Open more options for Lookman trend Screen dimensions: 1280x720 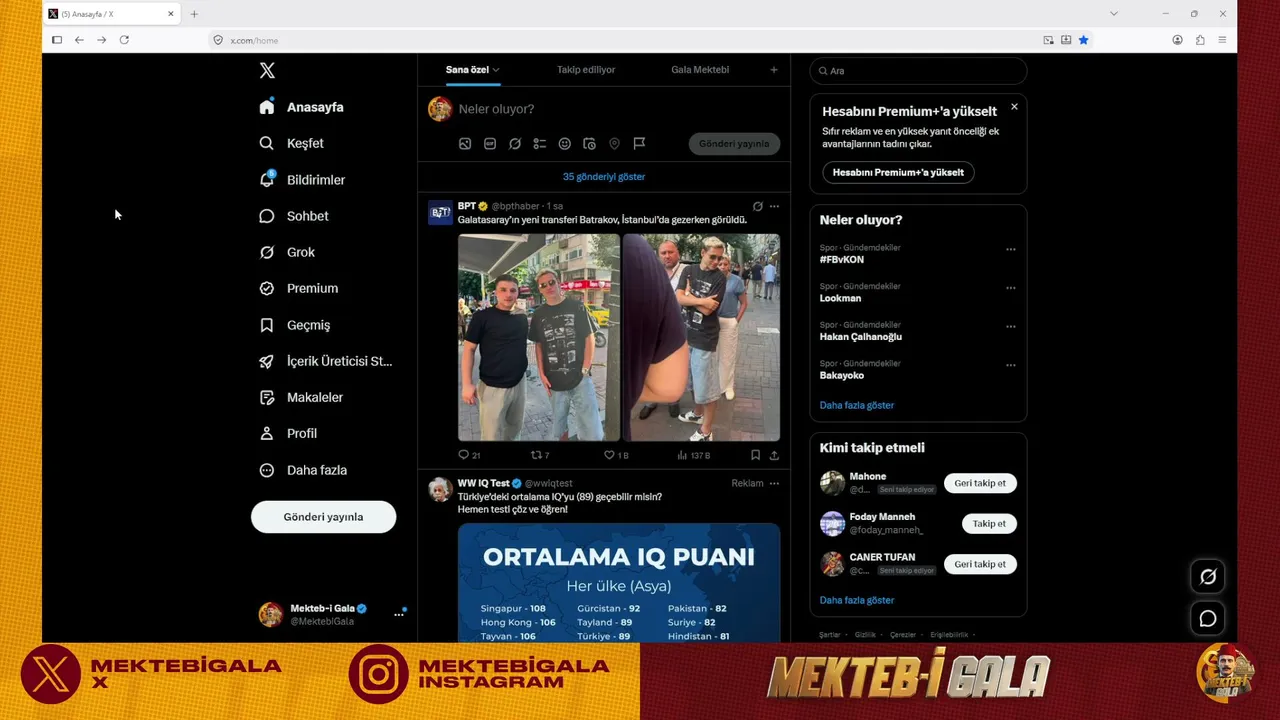point(1011,288)
